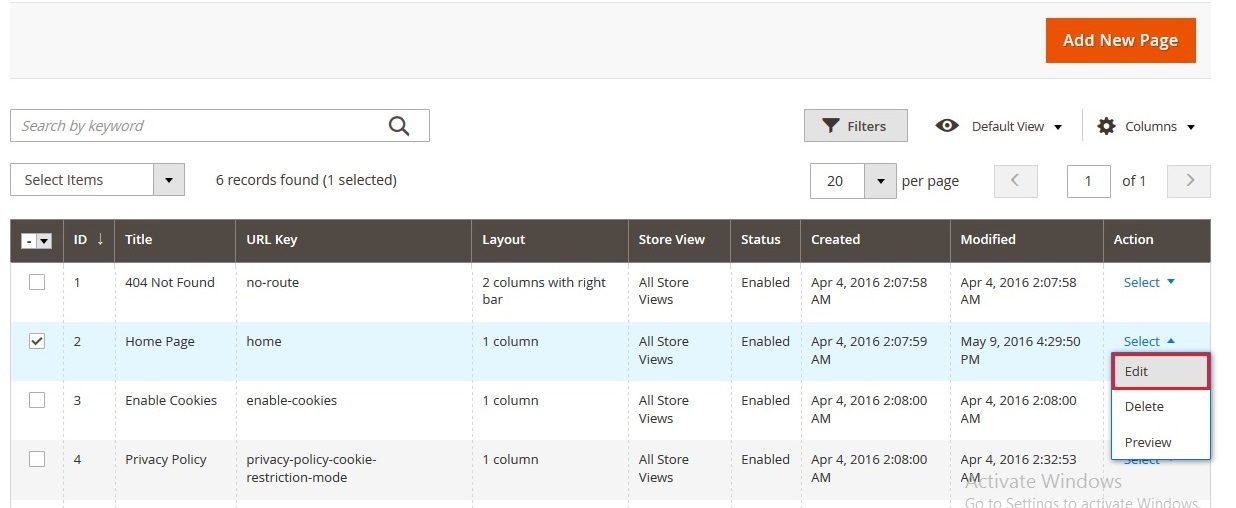Tick the Privacy Policy row checkbox
The image size is (1236, 508).
37,459
